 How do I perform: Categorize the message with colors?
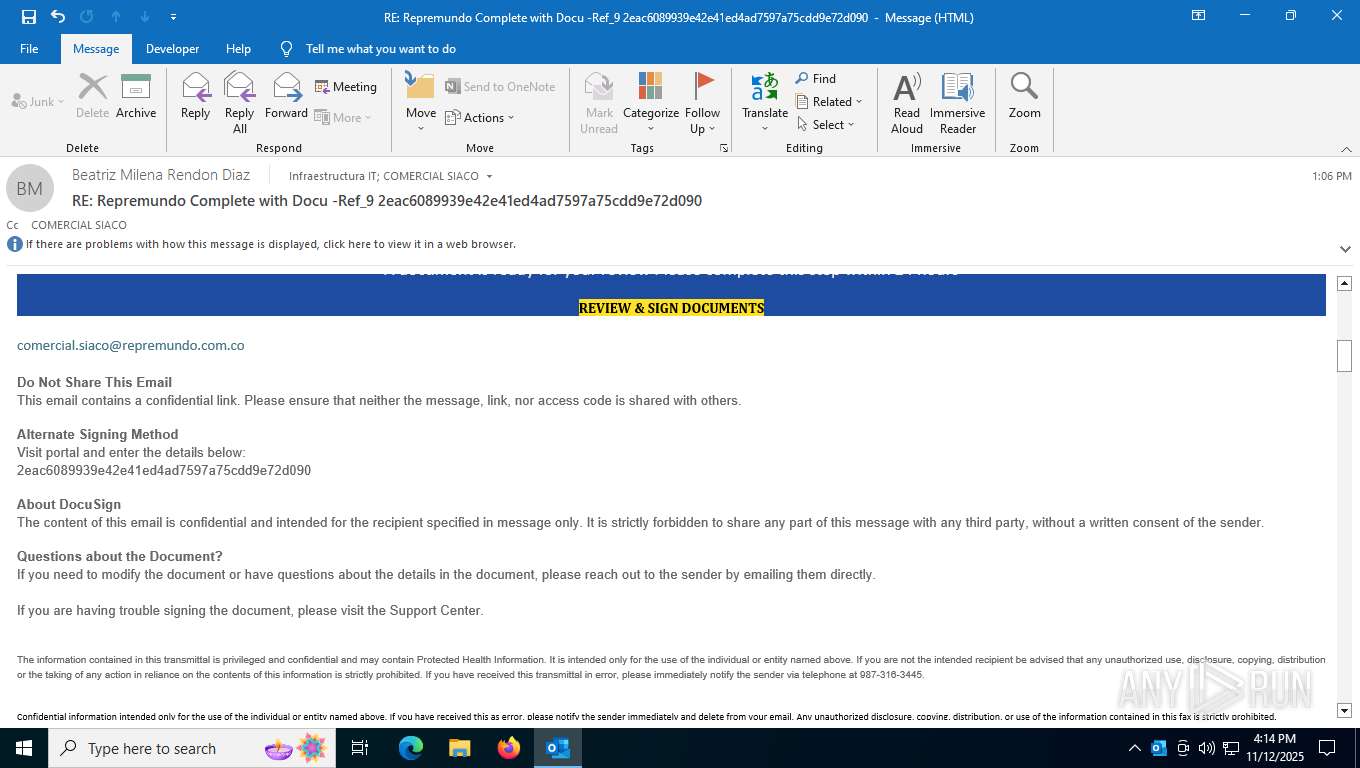point(651,102)
